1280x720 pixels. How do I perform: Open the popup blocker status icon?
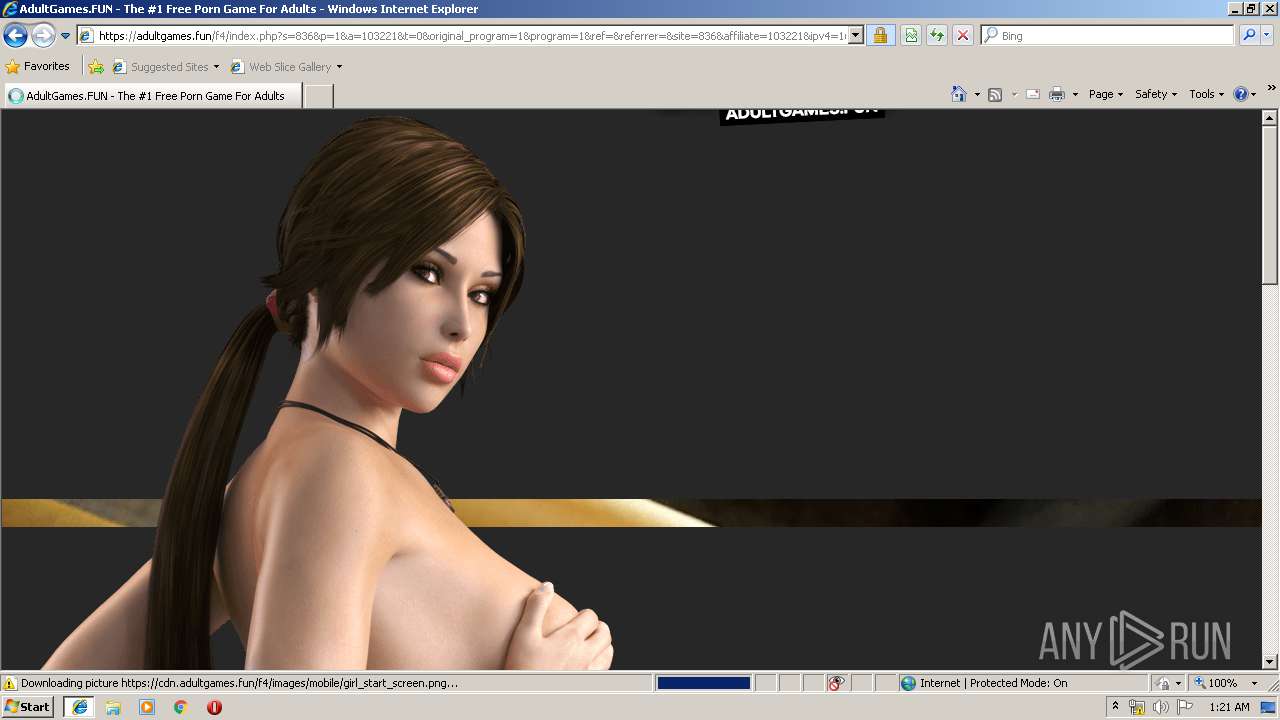point(836,683)
